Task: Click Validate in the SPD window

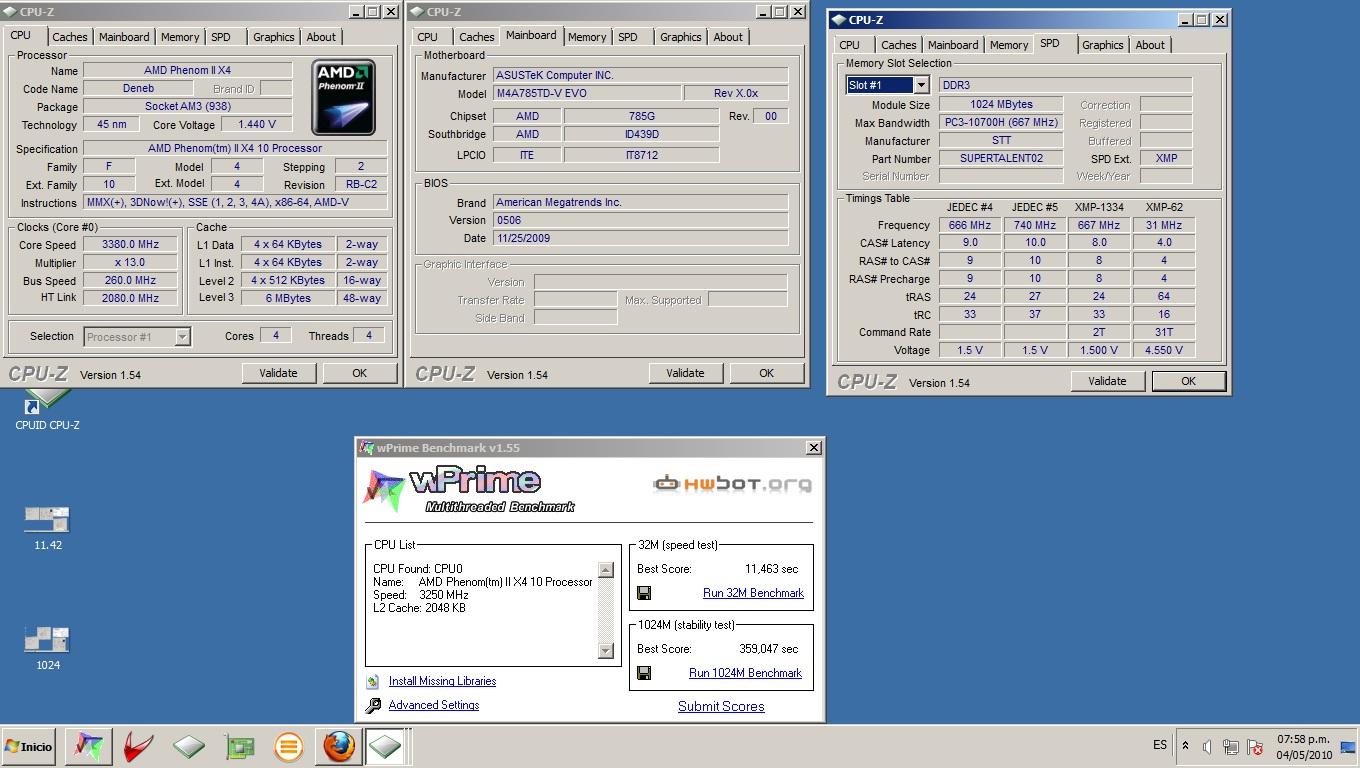Action: (x=1107, y=381)
